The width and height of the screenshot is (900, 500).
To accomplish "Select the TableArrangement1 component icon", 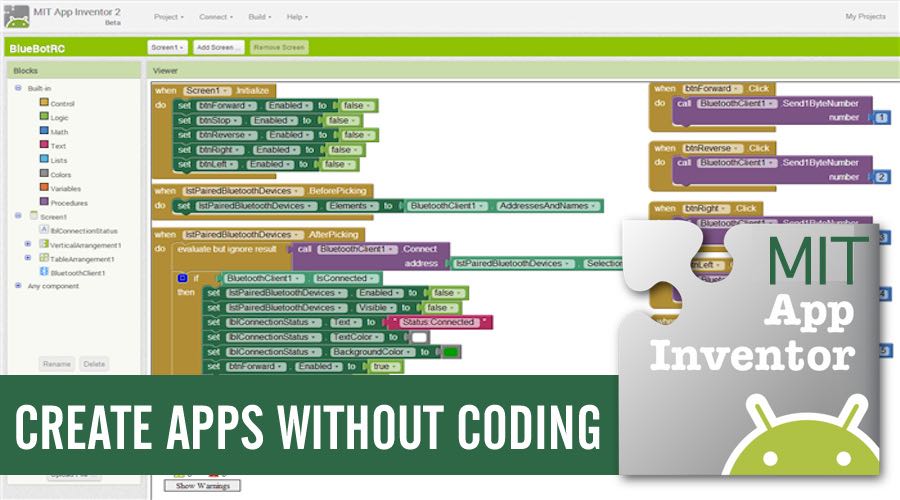I will coord(44,258).
